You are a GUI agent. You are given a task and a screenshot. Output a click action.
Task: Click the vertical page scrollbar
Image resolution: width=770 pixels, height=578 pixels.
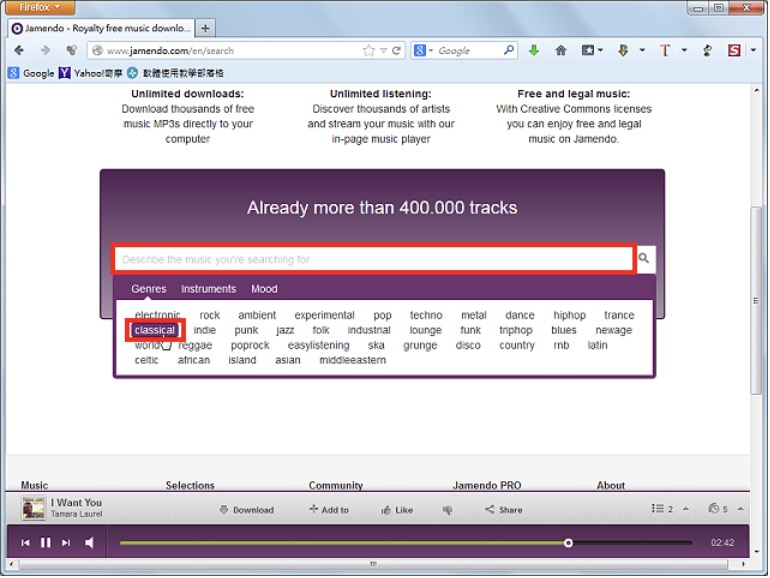point(756,300)
